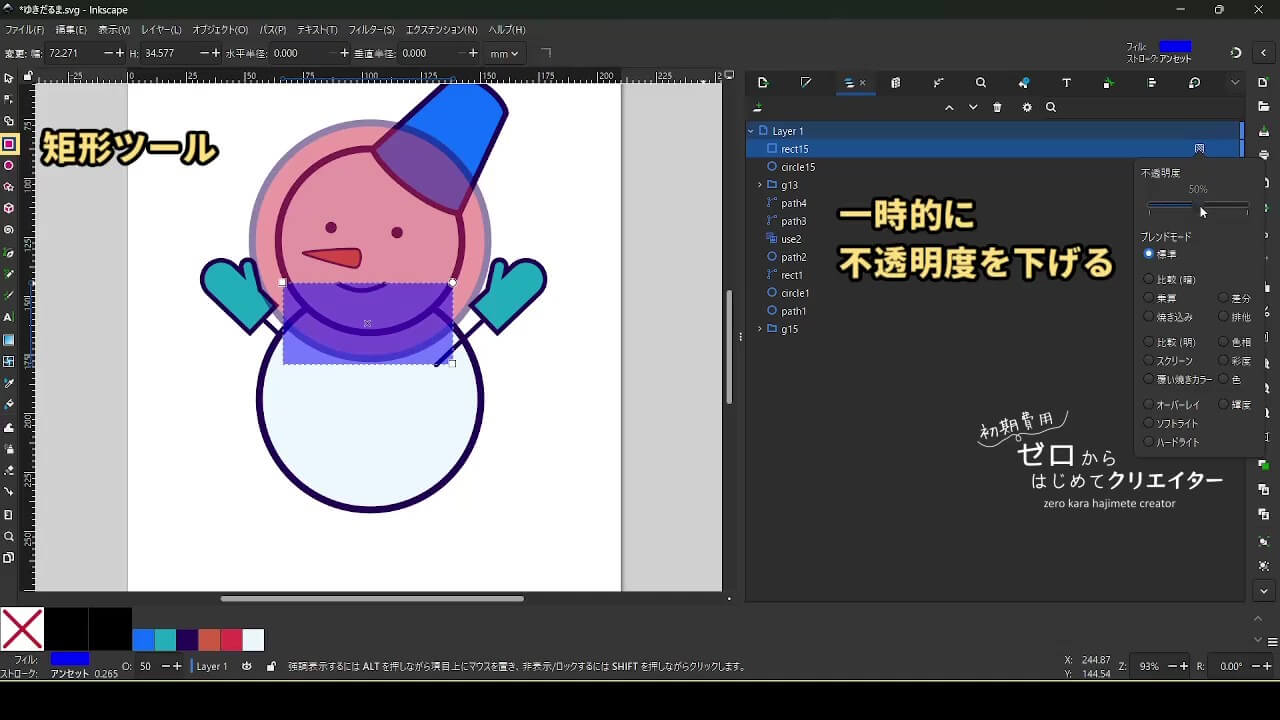Click the opacity slider in the popup
1280x720 pixels.
[x=1198, y=206]
